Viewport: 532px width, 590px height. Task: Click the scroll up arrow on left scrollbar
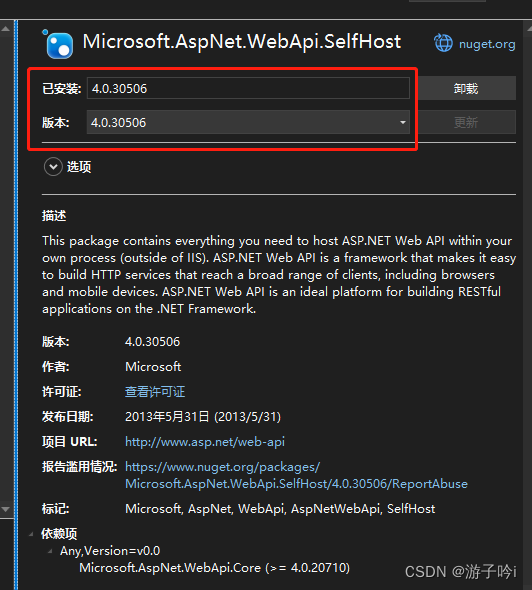[6, 29]
